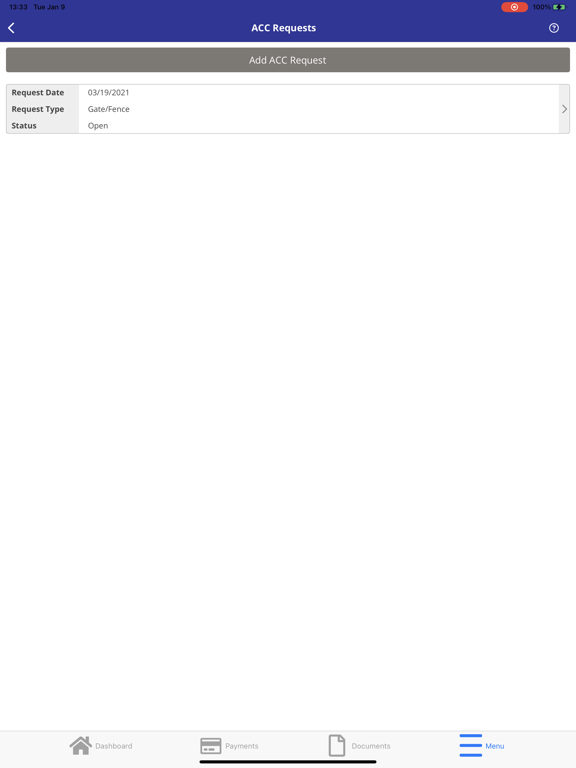Viewport: 576px width, 768px height.
Task: Tap the Documents page icon
Action: (x=337, y=745)
